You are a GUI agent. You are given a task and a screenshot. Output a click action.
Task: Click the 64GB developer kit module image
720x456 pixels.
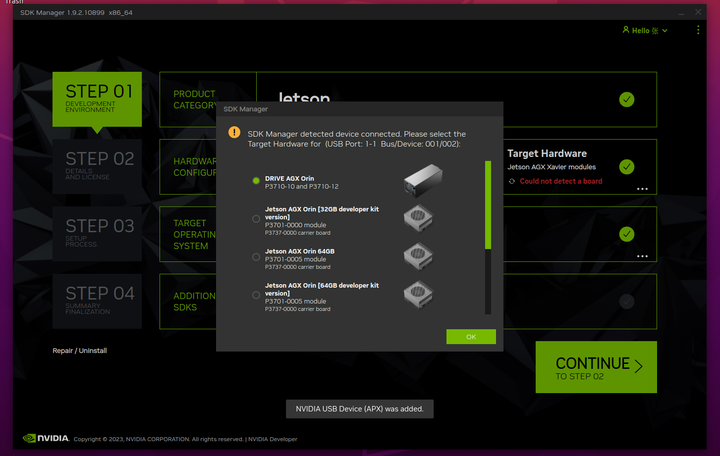coord(418,295)
